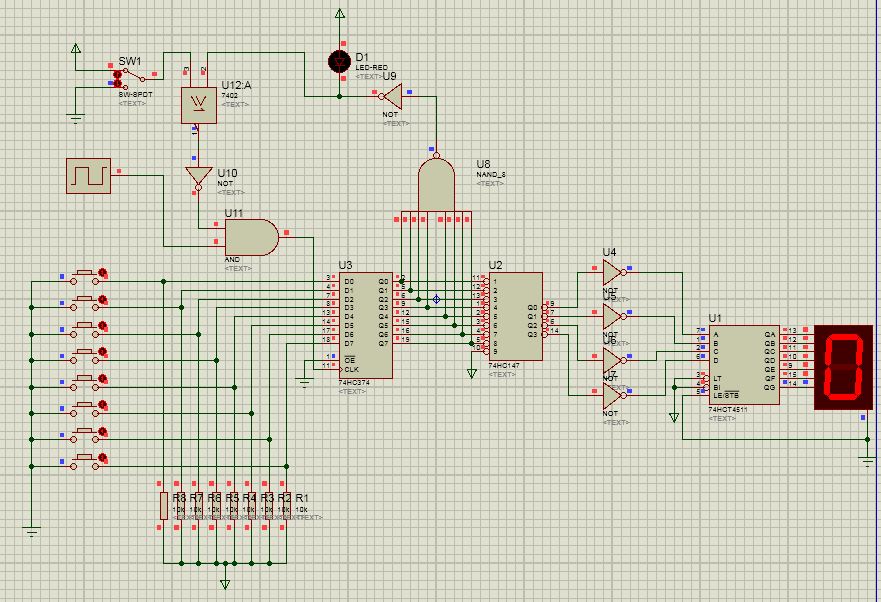The image size is (881, 602).
Task: Select the ground symbol under U3 OE
Action: pyautogui.click(x=304, y=383)
